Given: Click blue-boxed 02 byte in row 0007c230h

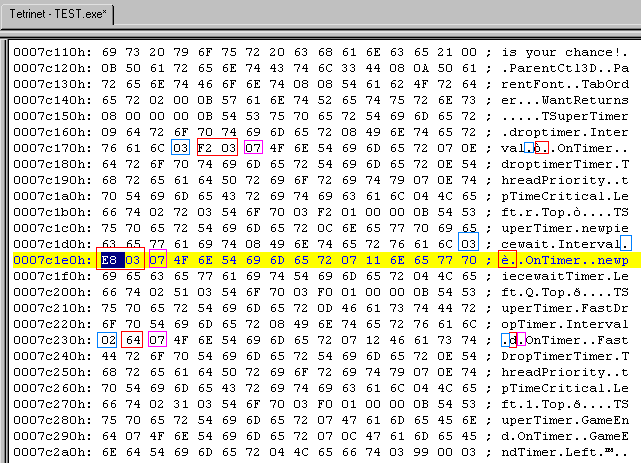Looking at the screenshot, I should pos(108,340).
